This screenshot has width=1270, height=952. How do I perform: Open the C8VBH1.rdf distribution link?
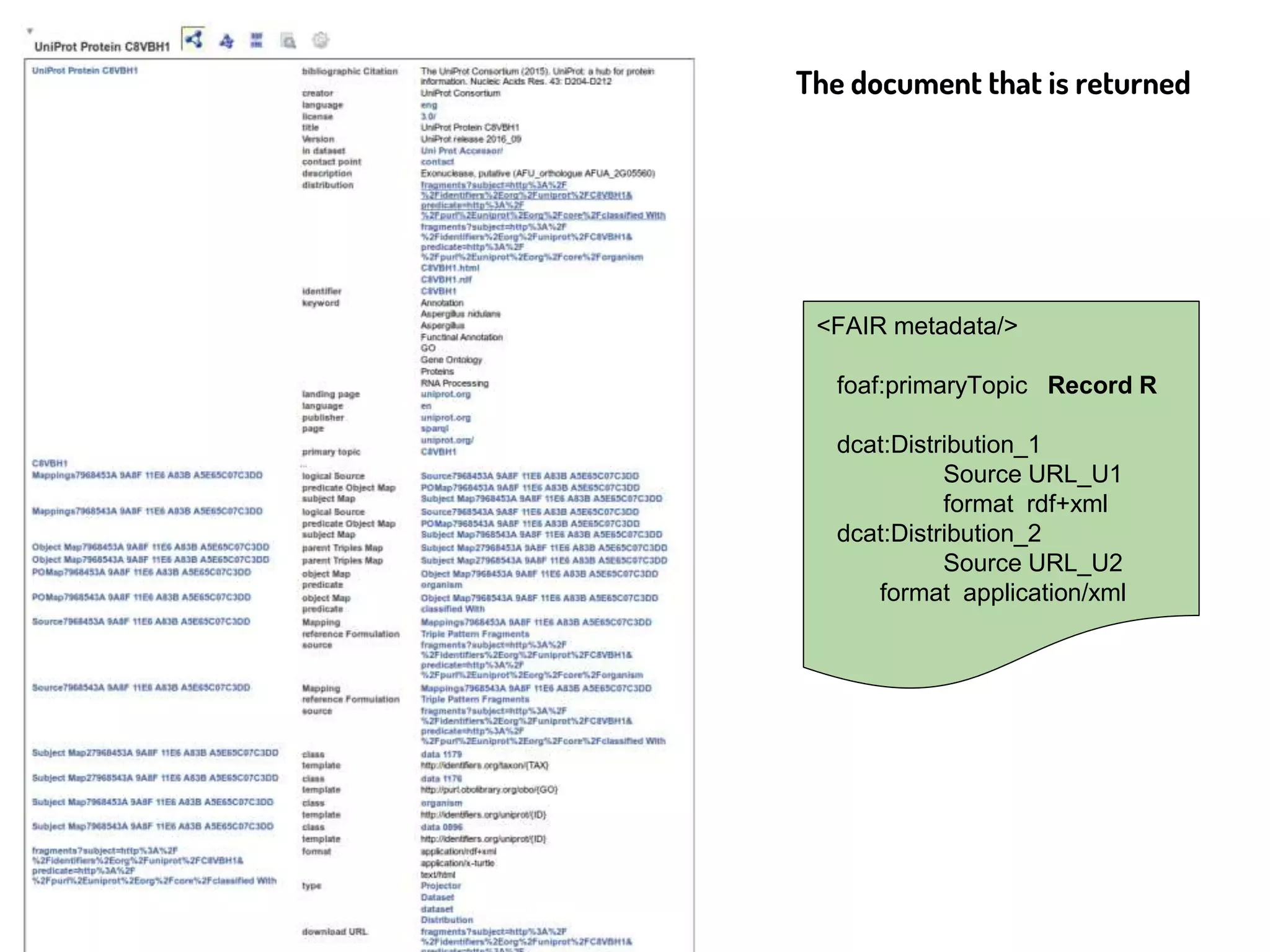coord(446,280)
